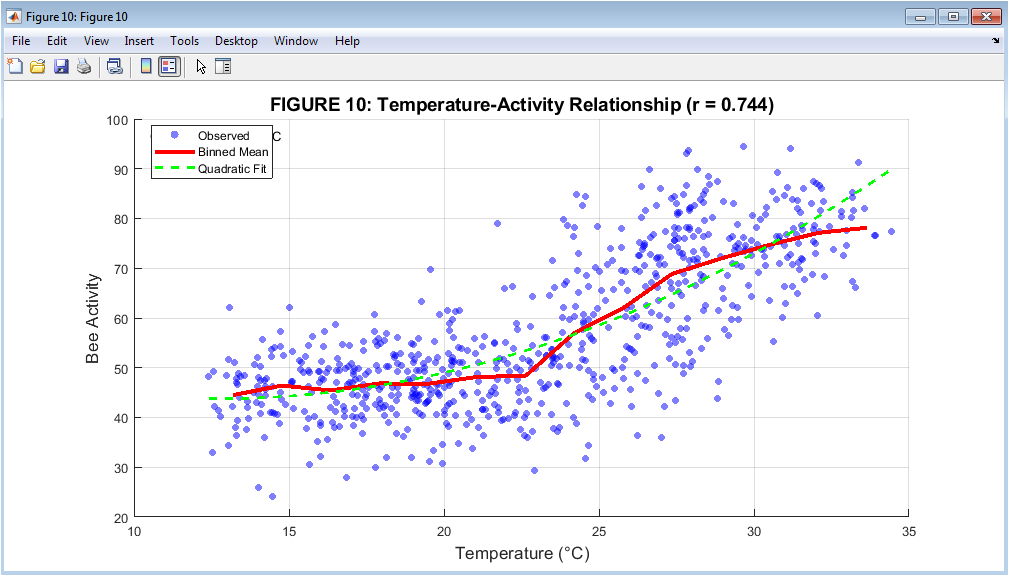Expand the Window menu
The image size is (1009, 576).
(296, 41)
